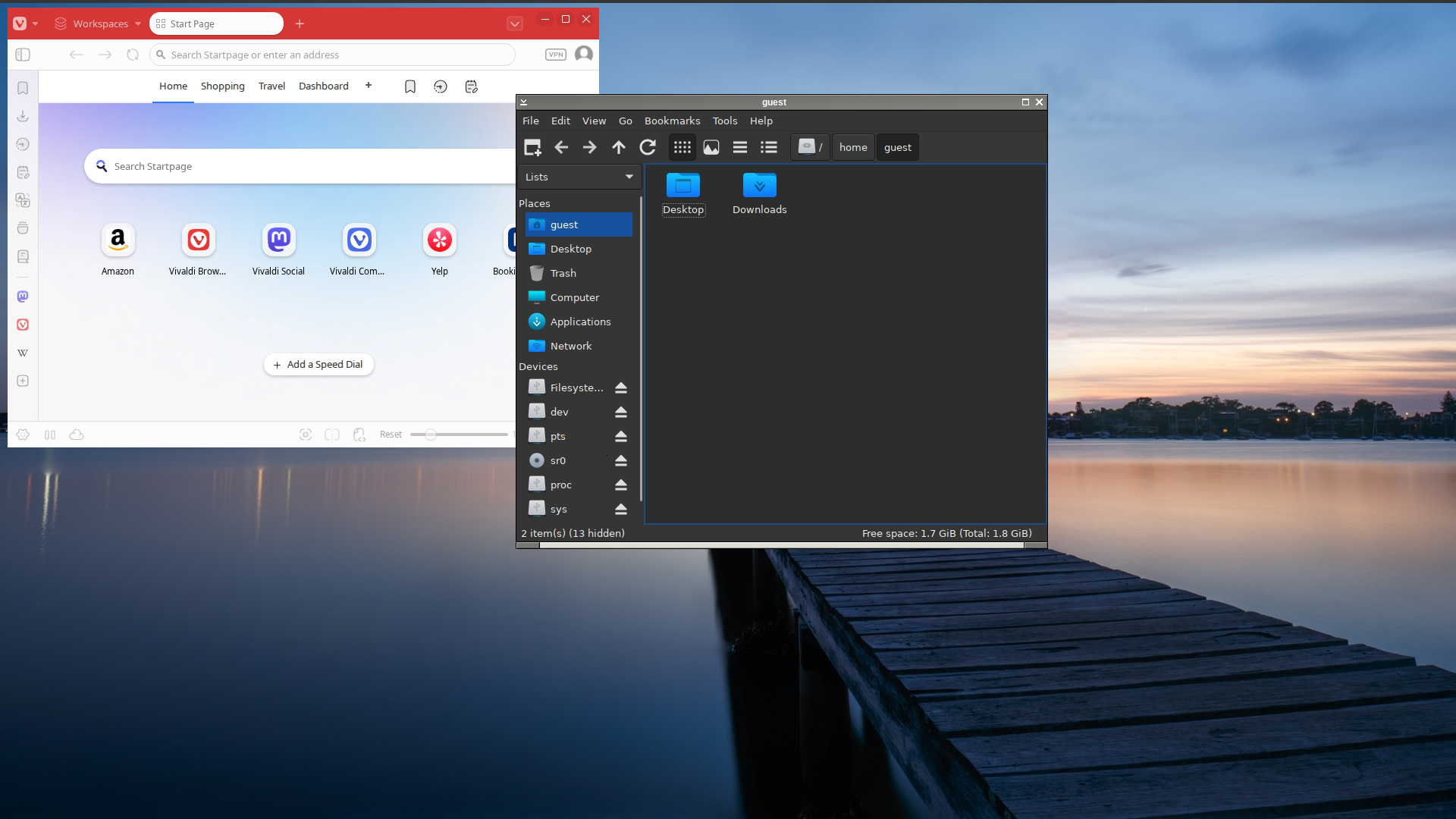Switch file manager to thumbnail view

click(711, 147)
